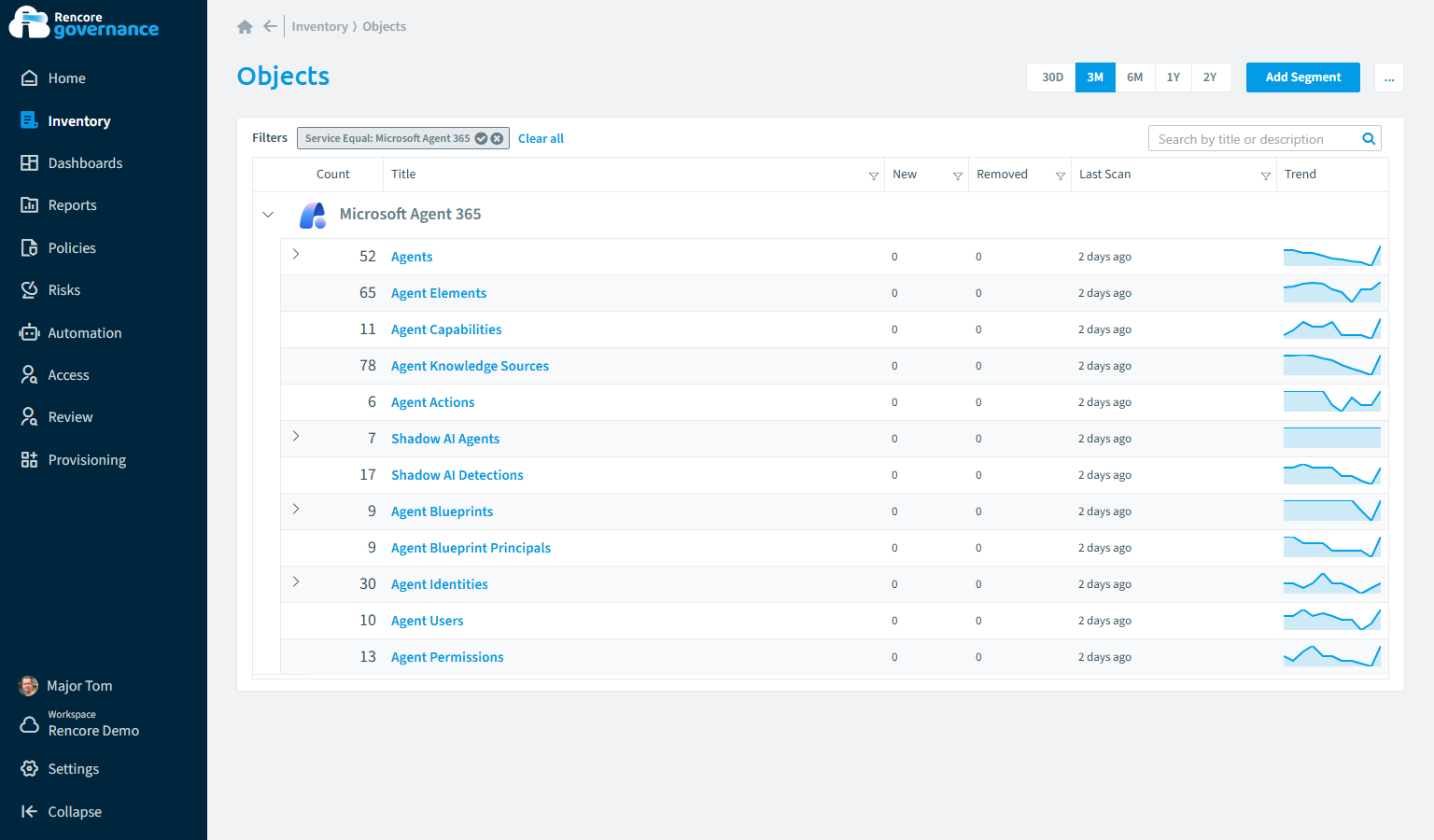This screenshot has width=1434, height=840.
Task: Open the Agent Actions link
Action: tap(432, 402)
